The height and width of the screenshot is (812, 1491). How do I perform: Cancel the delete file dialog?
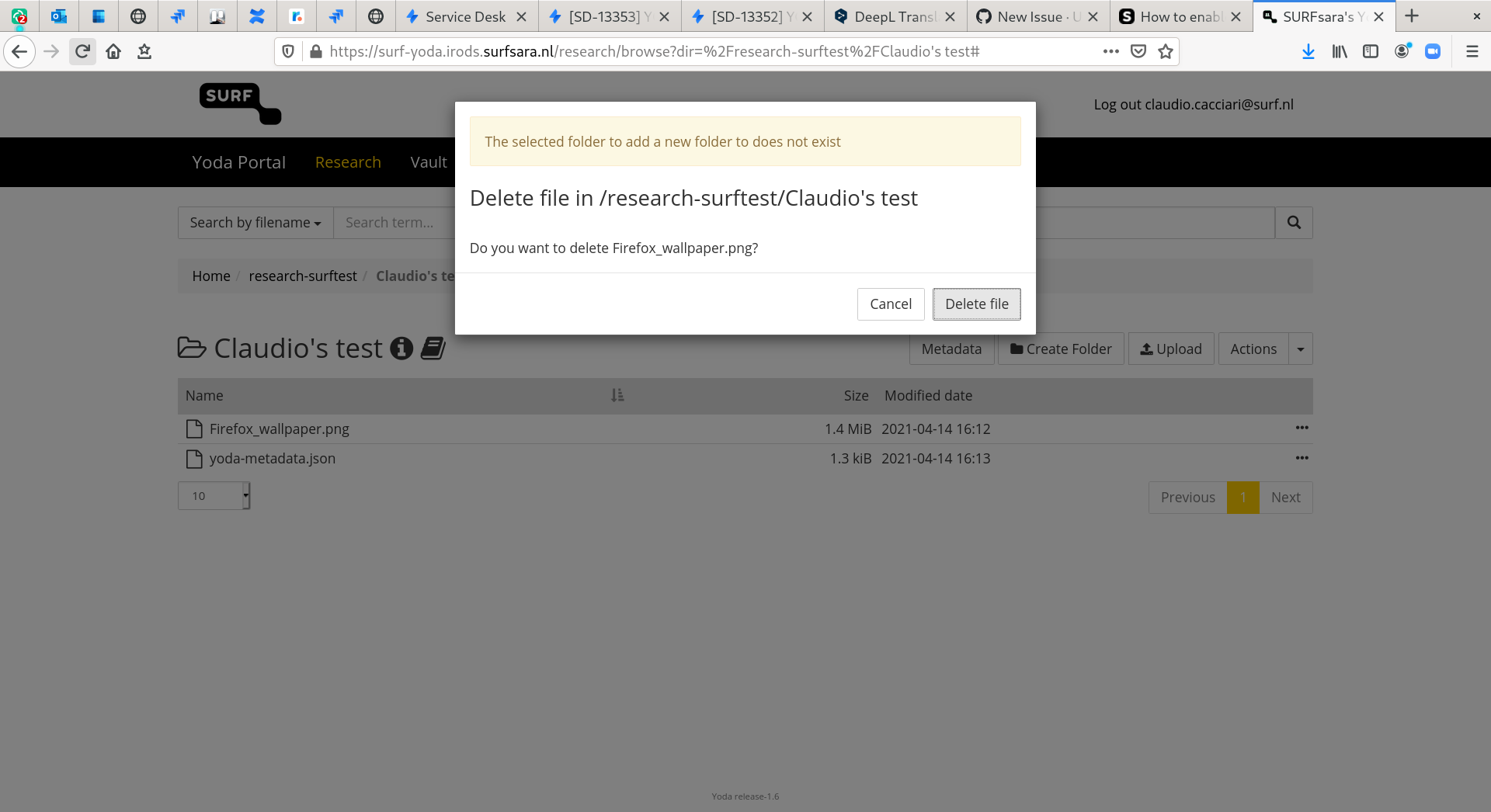click(891, 304)
